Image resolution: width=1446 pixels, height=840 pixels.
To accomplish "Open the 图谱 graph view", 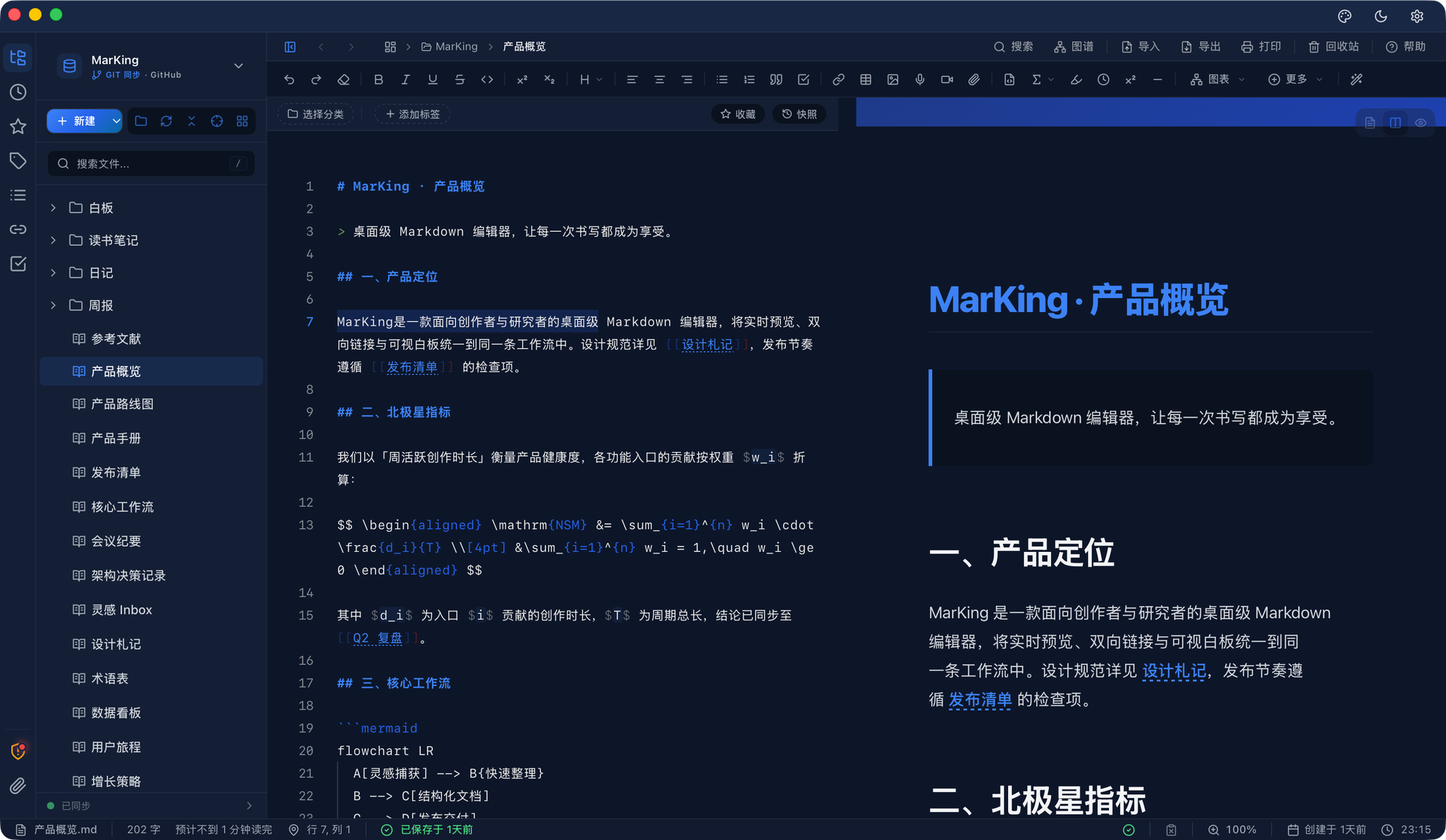I will (x=1074, y=47).
